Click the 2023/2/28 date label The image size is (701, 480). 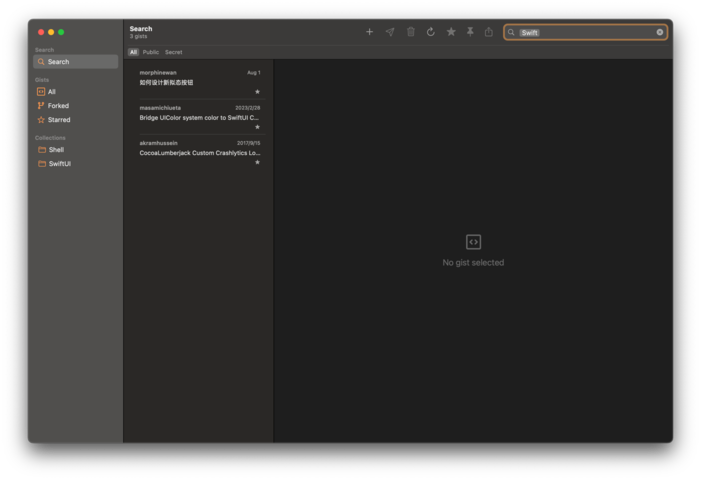(248, 108)
